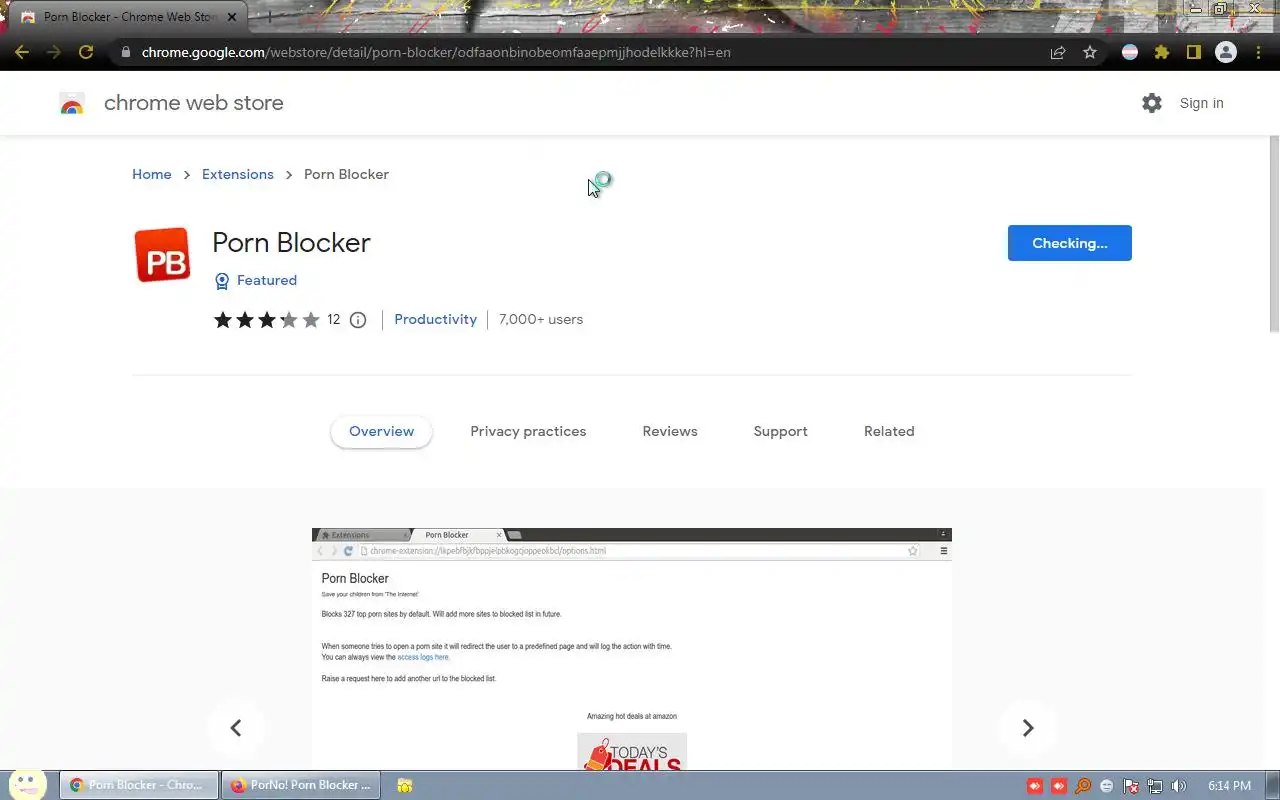
Task: Click the page vertical scrollbar
Action: (1274, 235)
